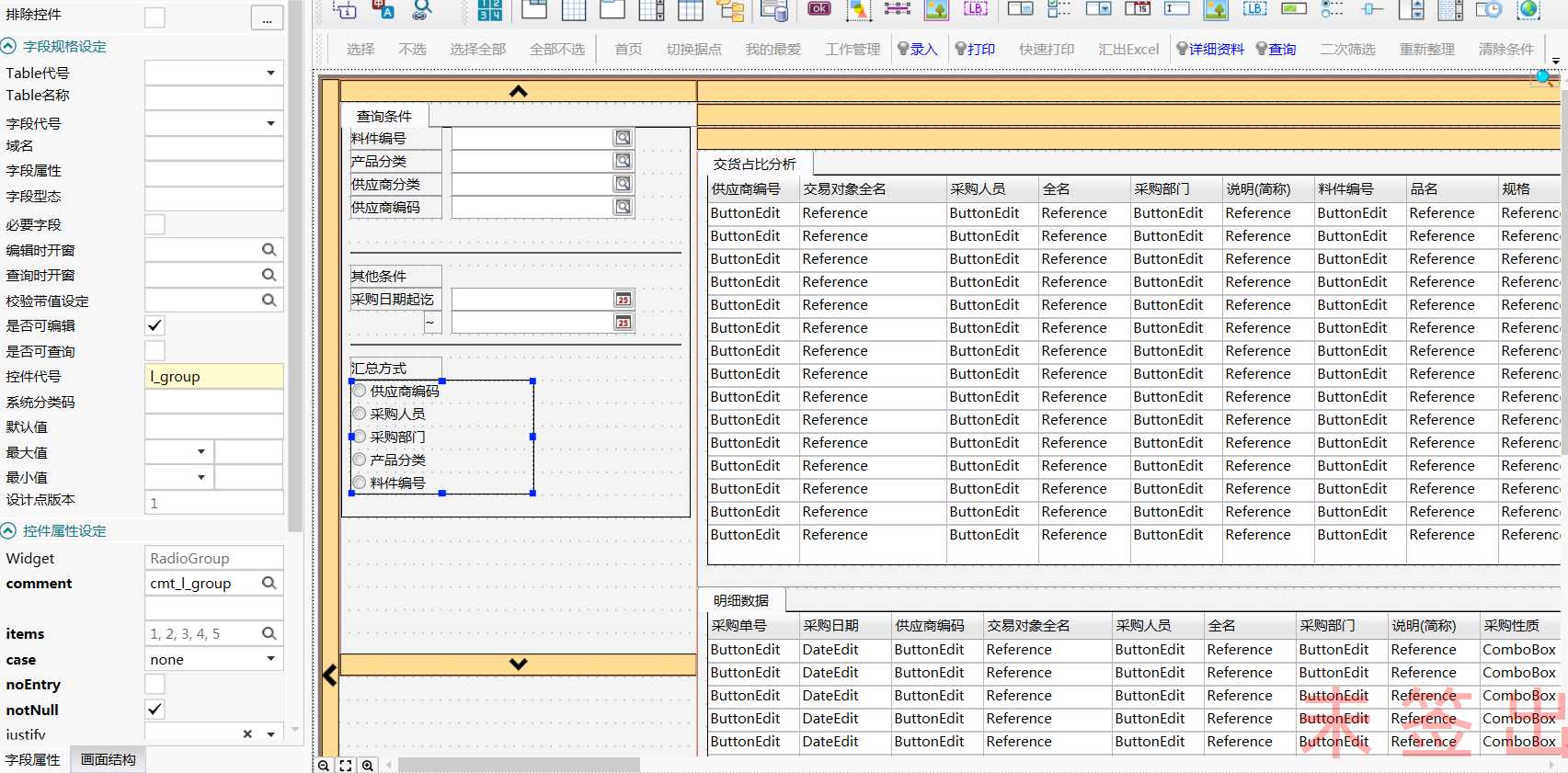1568x773 pixels.
Task: Select the 明细数据 tab
Action: click(741, 600)
